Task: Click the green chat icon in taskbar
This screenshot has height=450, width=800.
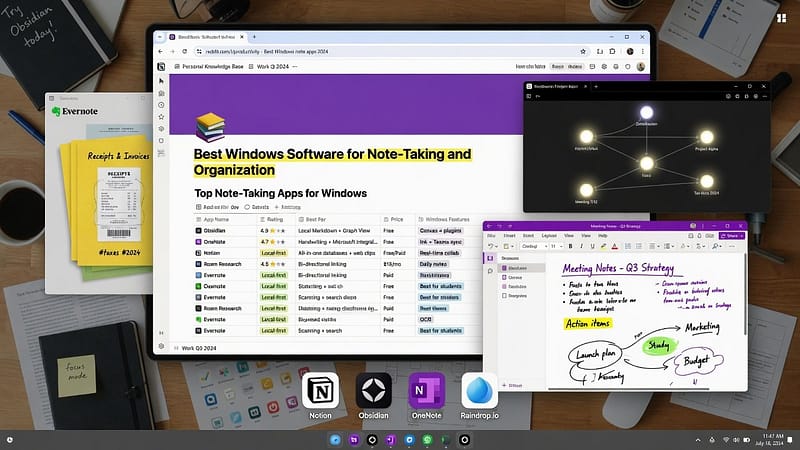Action: pyautogui.click(x=427, y=440)
